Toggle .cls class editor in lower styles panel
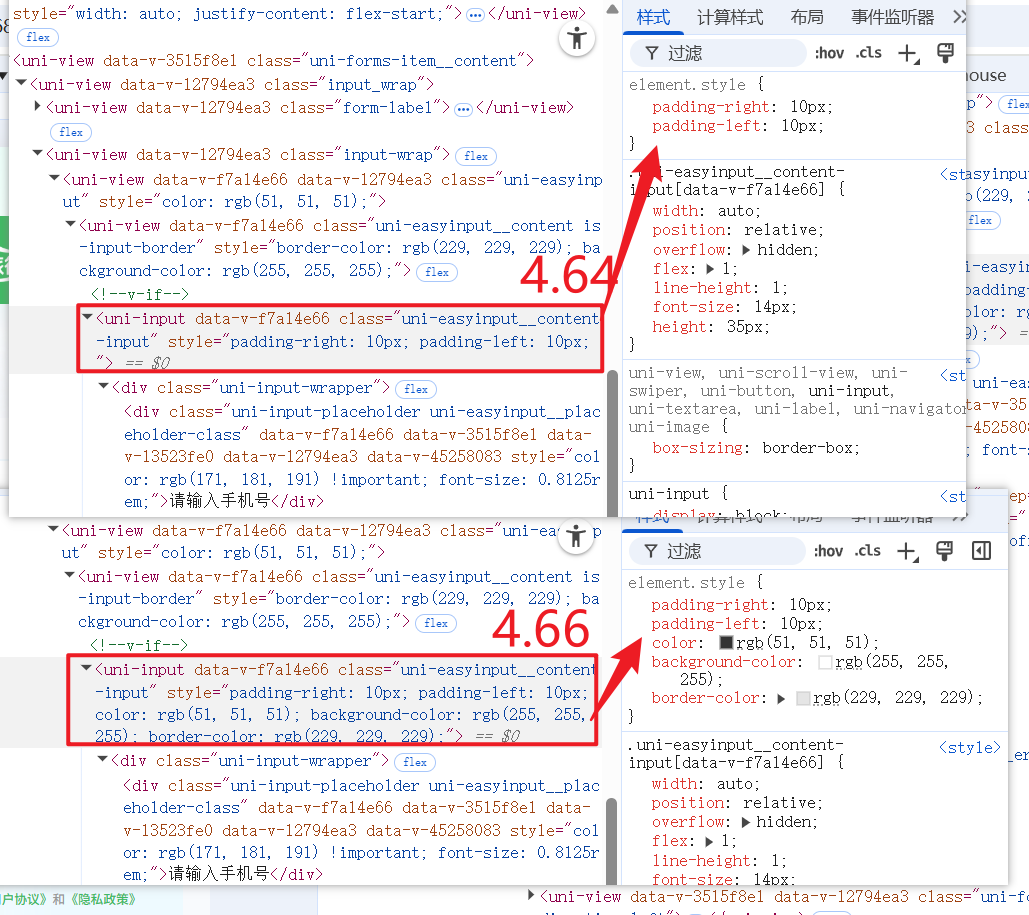Image resolution: width=1029 pixels, height=915 pixels. (x=868, y=551)
